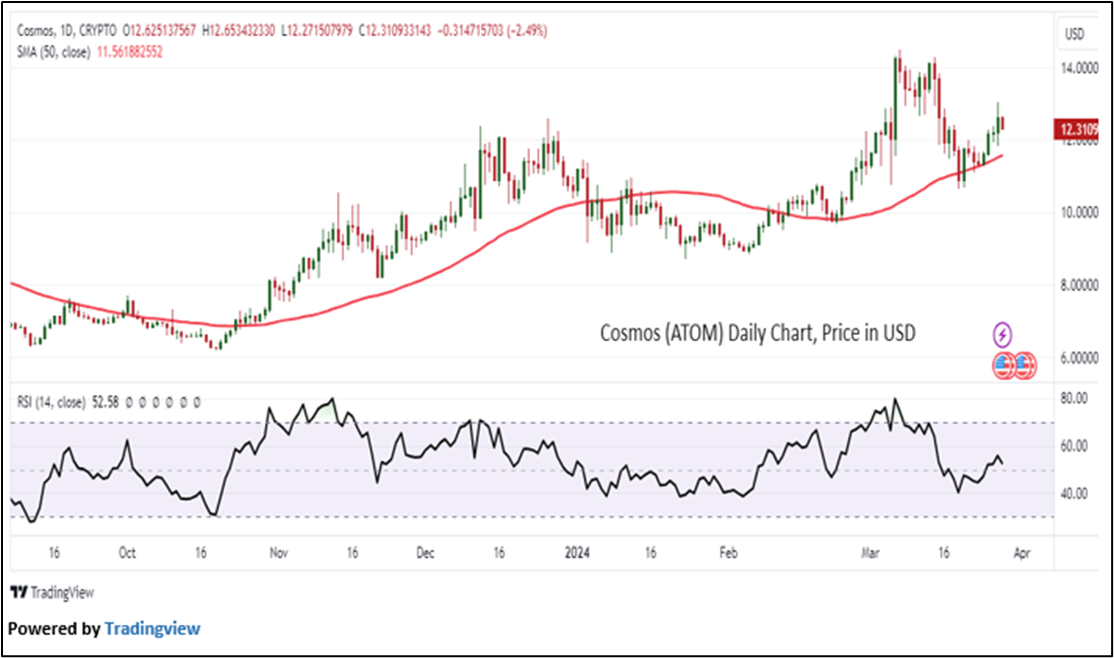The height and width of the screenshot is (658, 1114).
Task: Select the RSI (14, close) indicator legend
Action: (x=51, y=402)
